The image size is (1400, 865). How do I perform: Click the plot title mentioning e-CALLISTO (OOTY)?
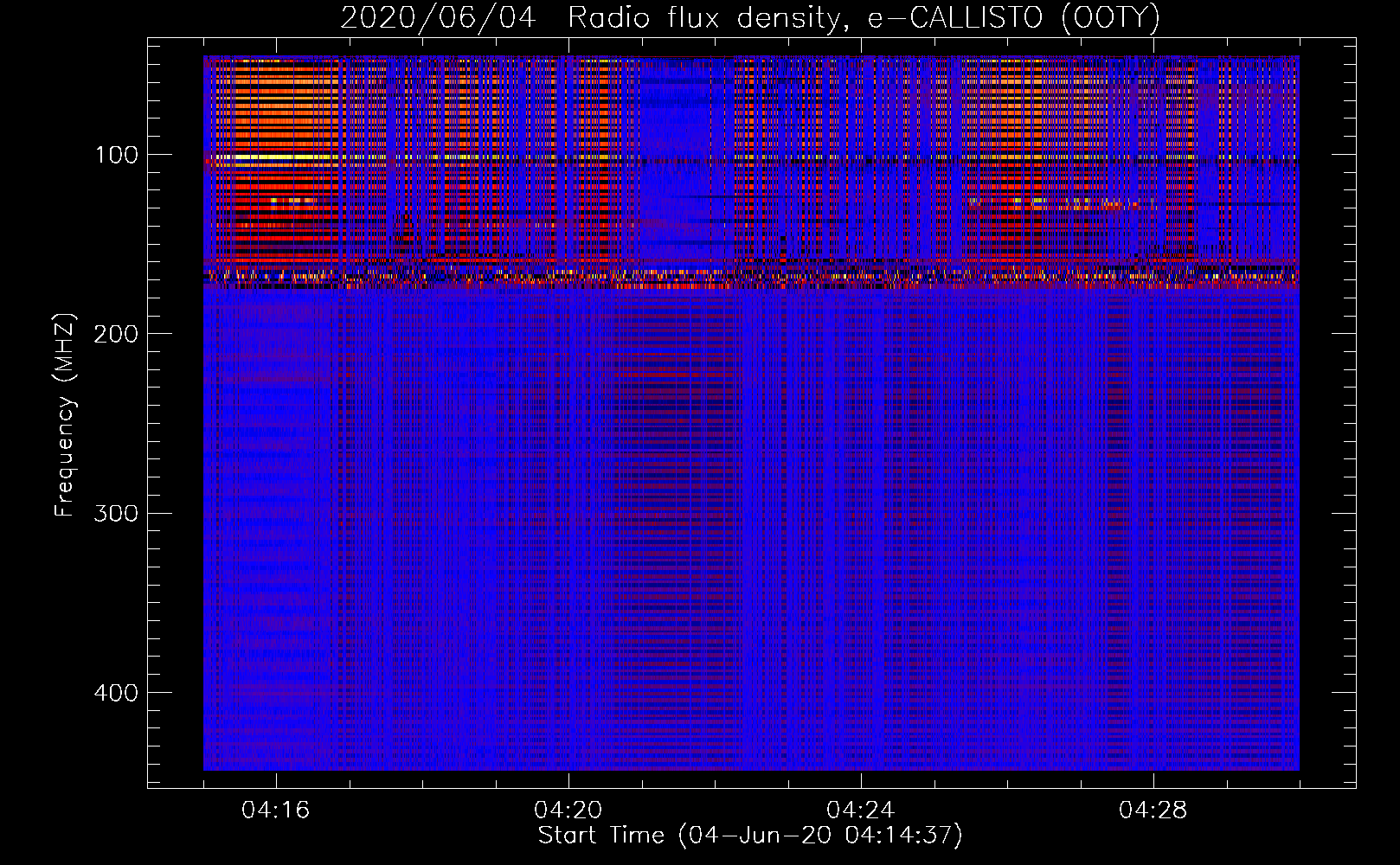(750, 17)
